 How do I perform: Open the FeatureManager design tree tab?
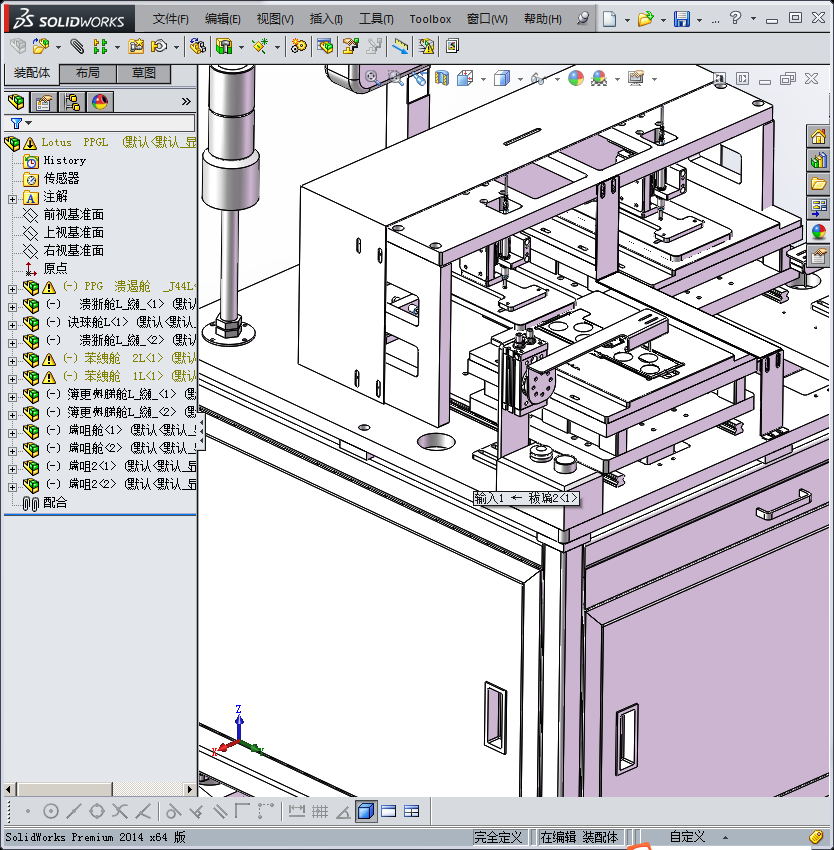[x=16, y=101]
